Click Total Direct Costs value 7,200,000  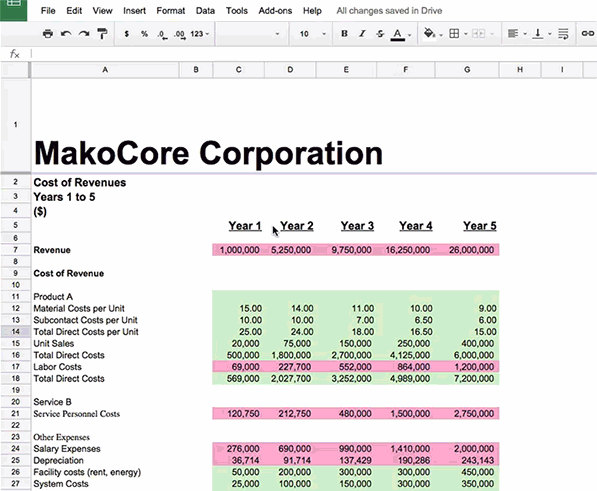click(474, 379)
